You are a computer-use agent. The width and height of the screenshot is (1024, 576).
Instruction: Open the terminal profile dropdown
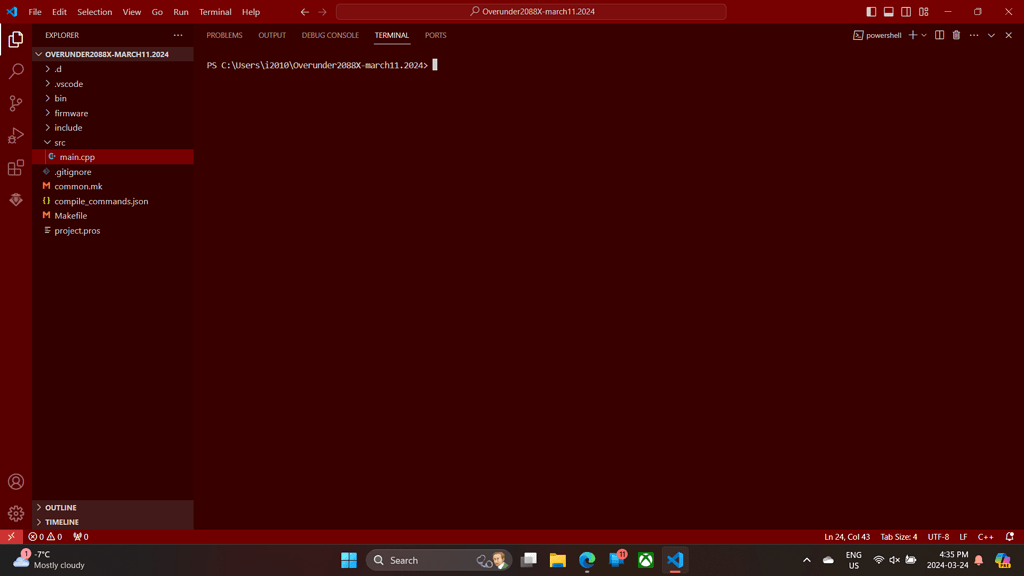point(922,35)
